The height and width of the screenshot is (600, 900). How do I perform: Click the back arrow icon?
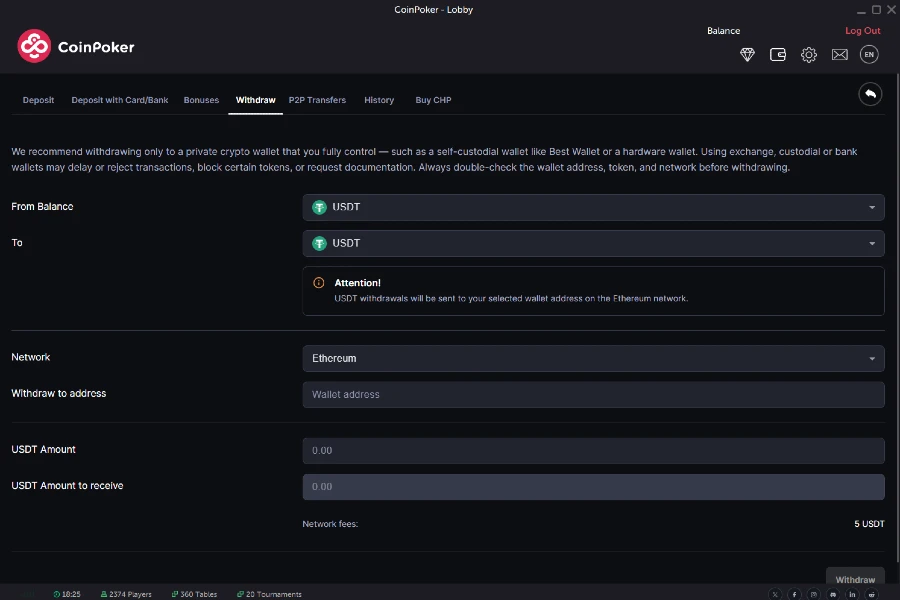(869, 93)
